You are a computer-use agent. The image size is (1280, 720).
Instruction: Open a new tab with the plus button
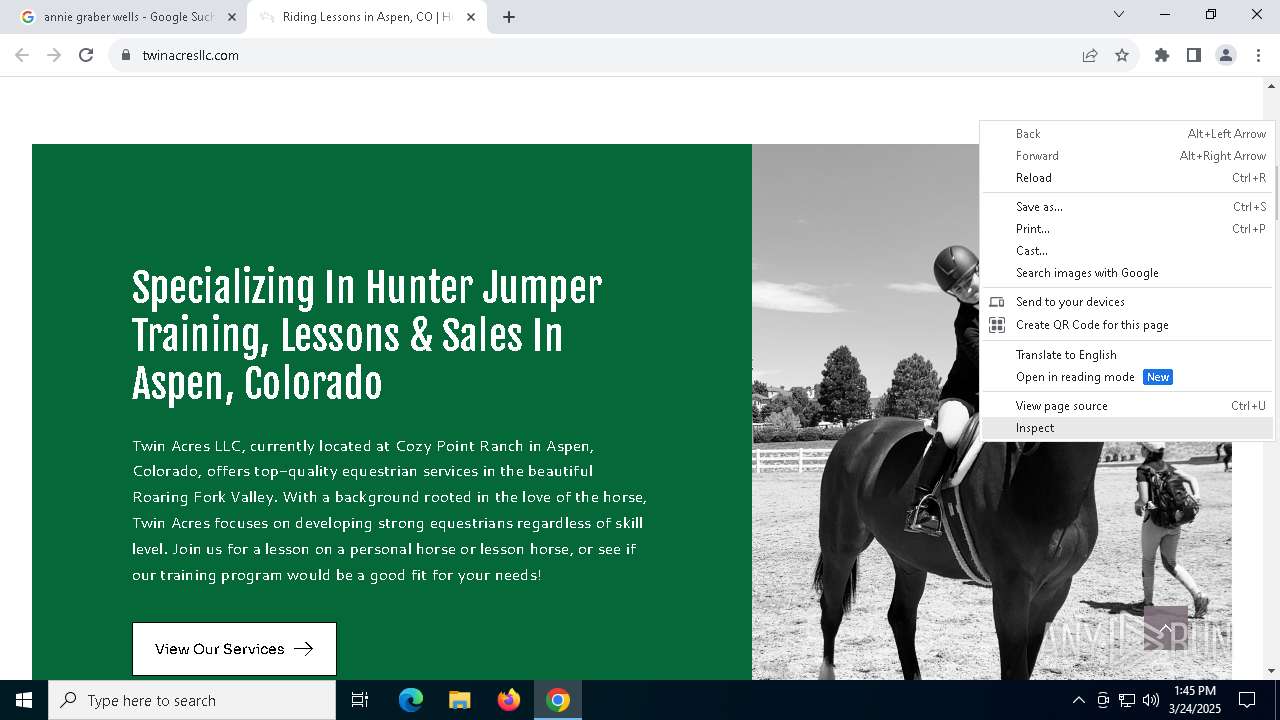tap(509, 17)
